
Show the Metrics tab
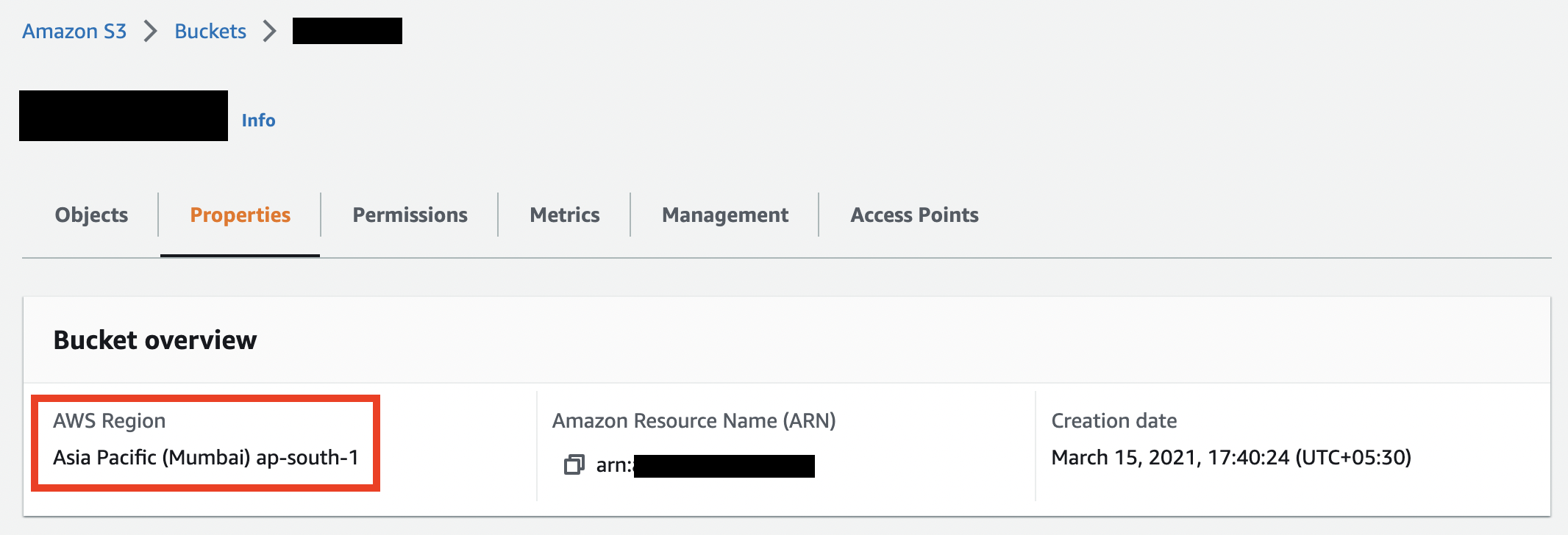point(564,215)
